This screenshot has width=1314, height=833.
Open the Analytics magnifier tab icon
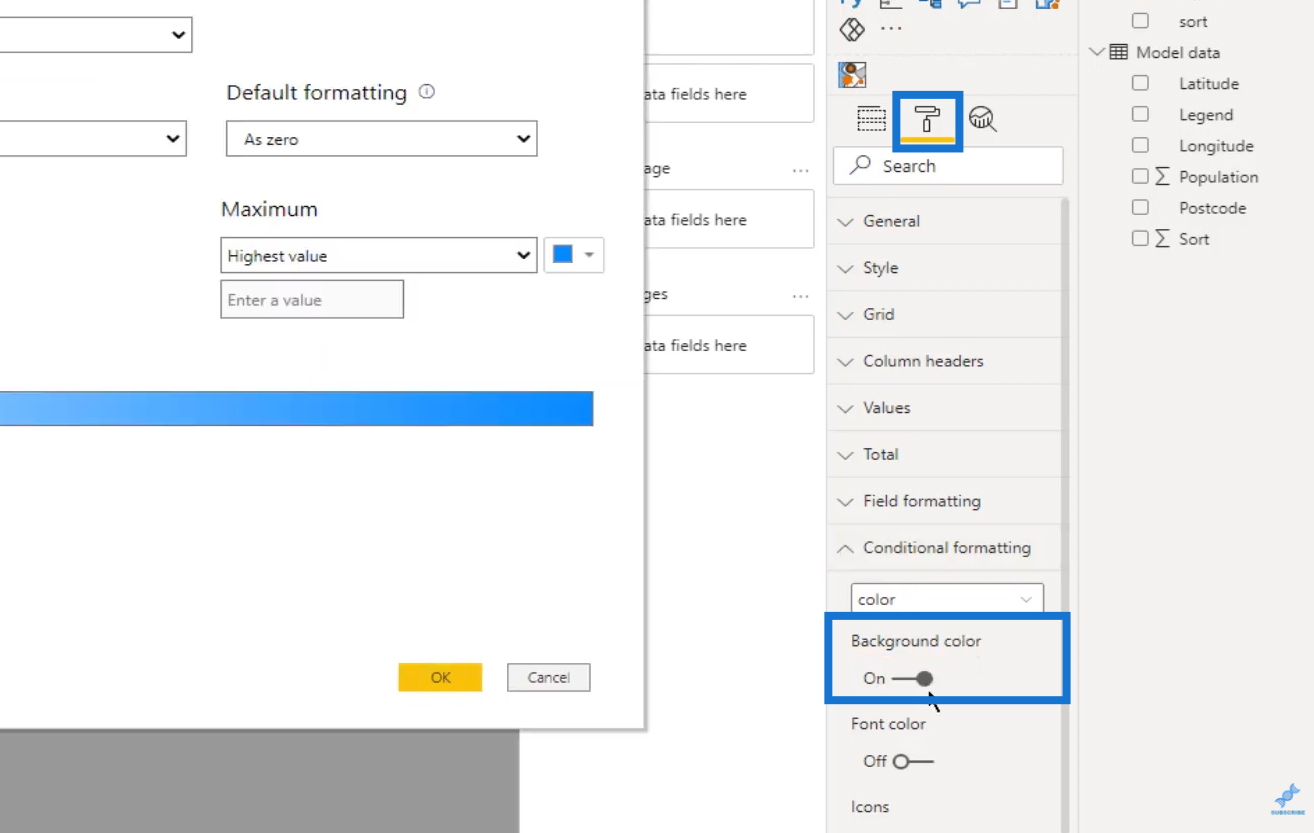click(x=983, y=119)
